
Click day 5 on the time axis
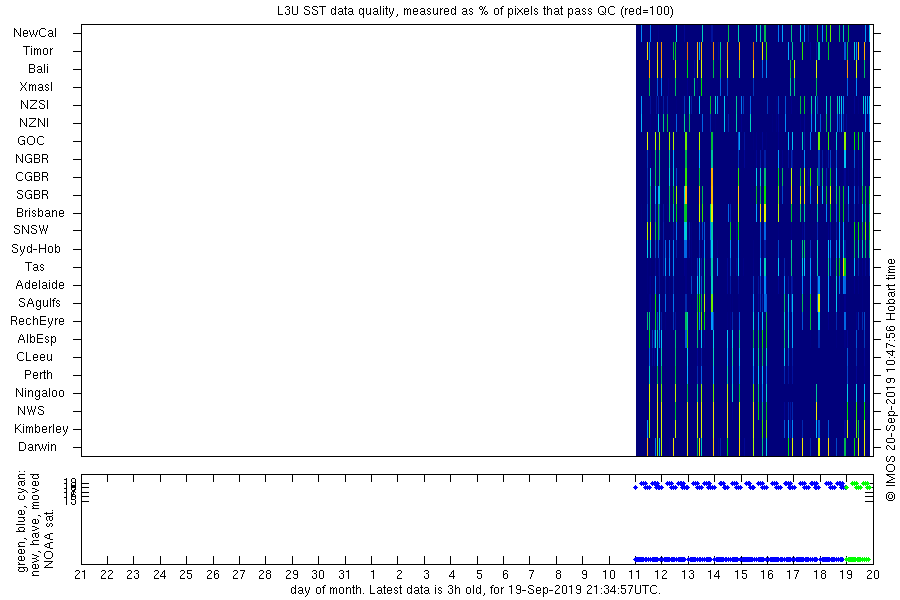coord(479,575)
